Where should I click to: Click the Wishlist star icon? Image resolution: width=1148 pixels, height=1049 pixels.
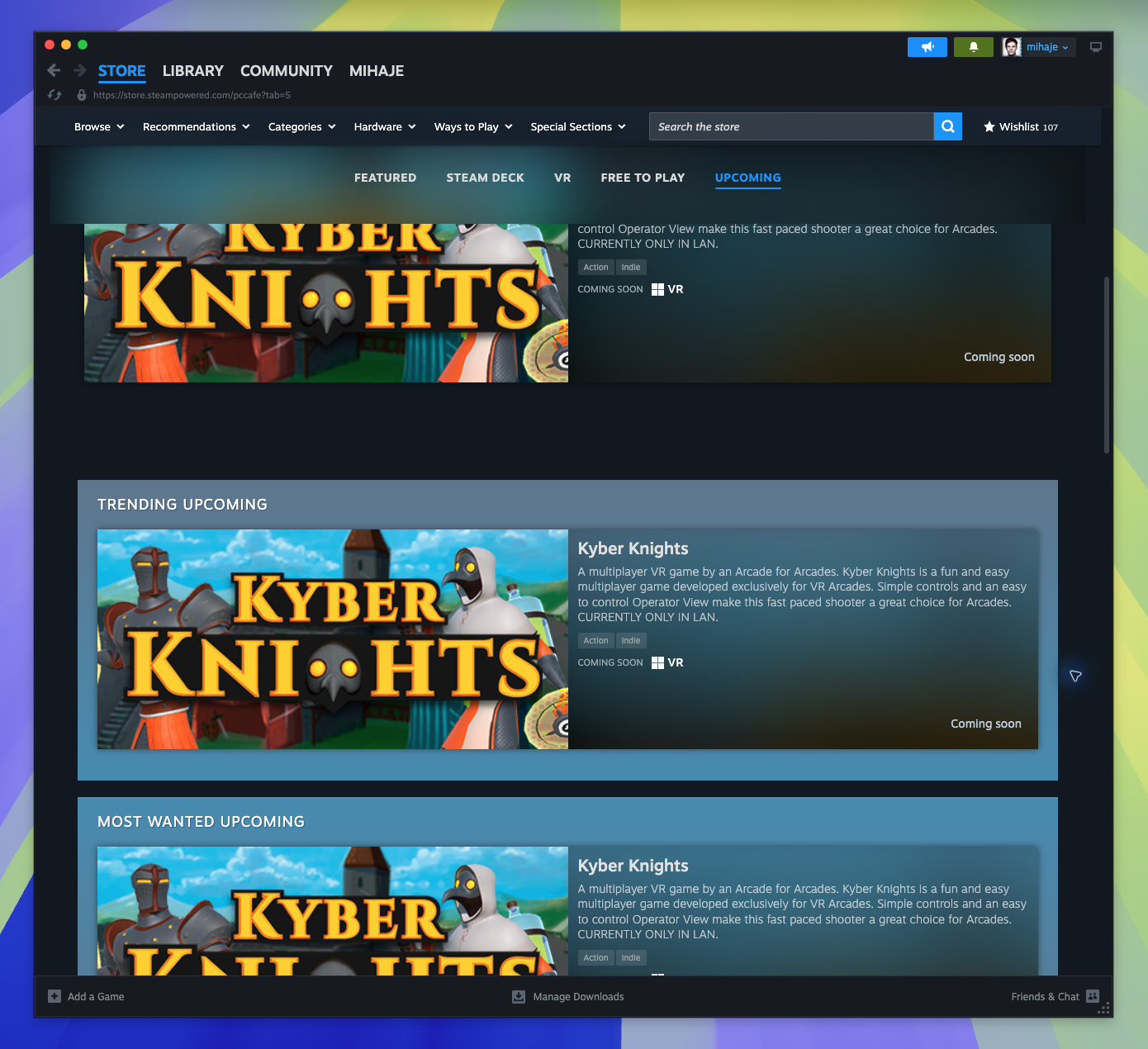989,126
